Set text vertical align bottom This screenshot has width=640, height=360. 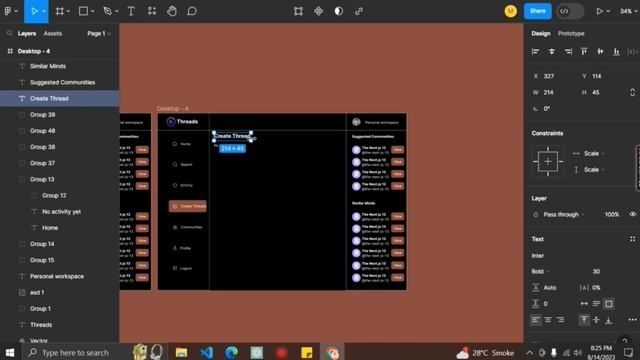point(609,320)
